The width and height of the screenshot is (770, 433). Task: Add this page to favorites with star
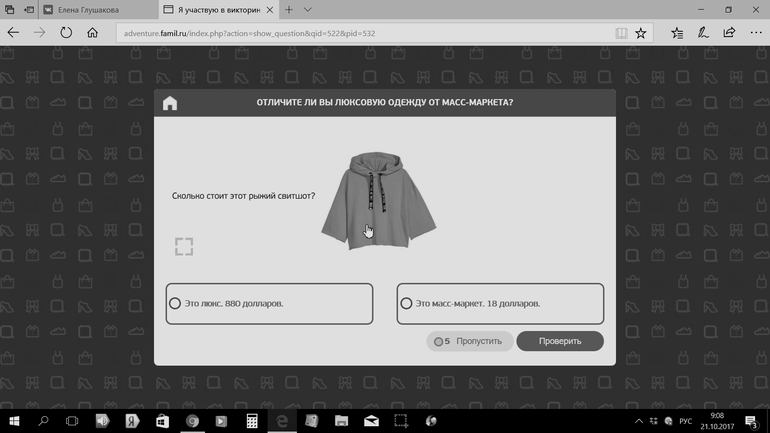coord(641,33)
